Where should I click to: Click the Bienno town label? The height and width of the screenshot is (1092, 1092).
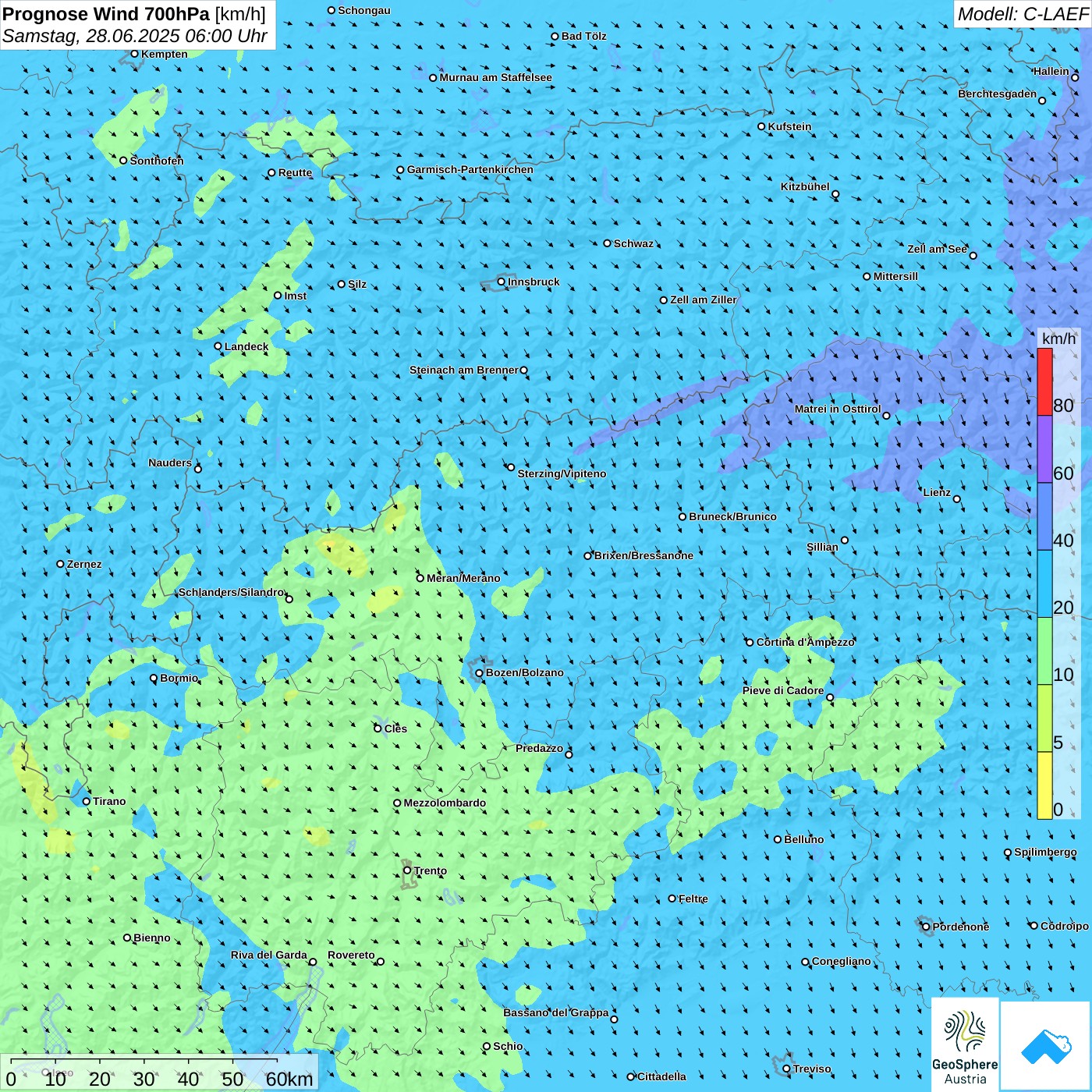[151, 938]
